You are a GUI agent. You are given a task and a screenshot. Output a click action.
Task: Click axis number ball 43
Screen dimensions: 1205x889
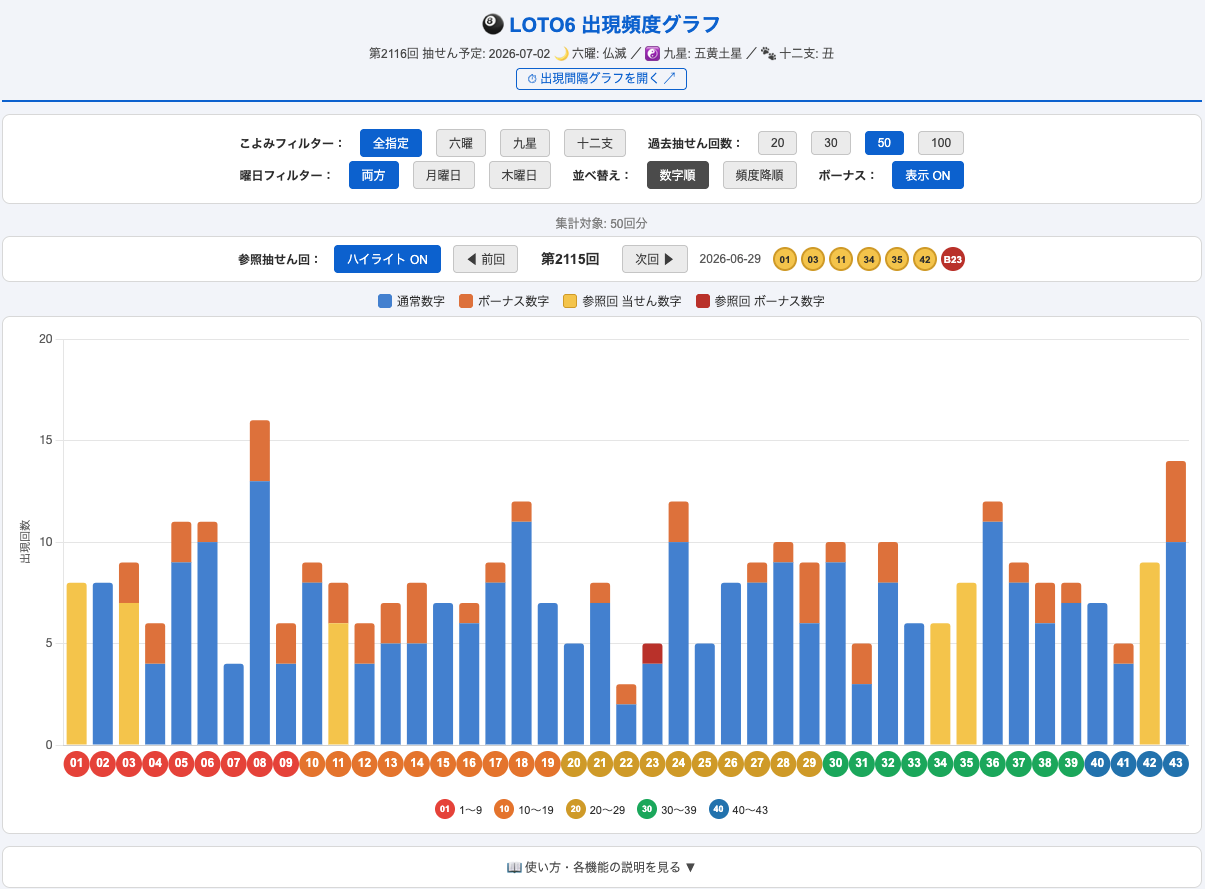pos(1176,764)
